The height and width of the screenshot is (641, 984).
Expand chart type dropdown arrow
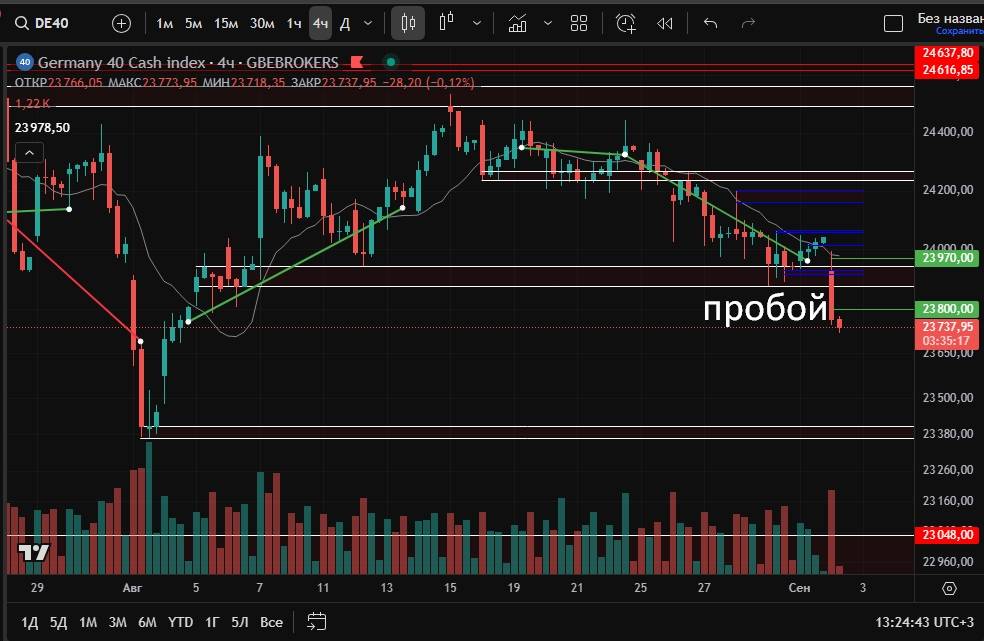479,23
